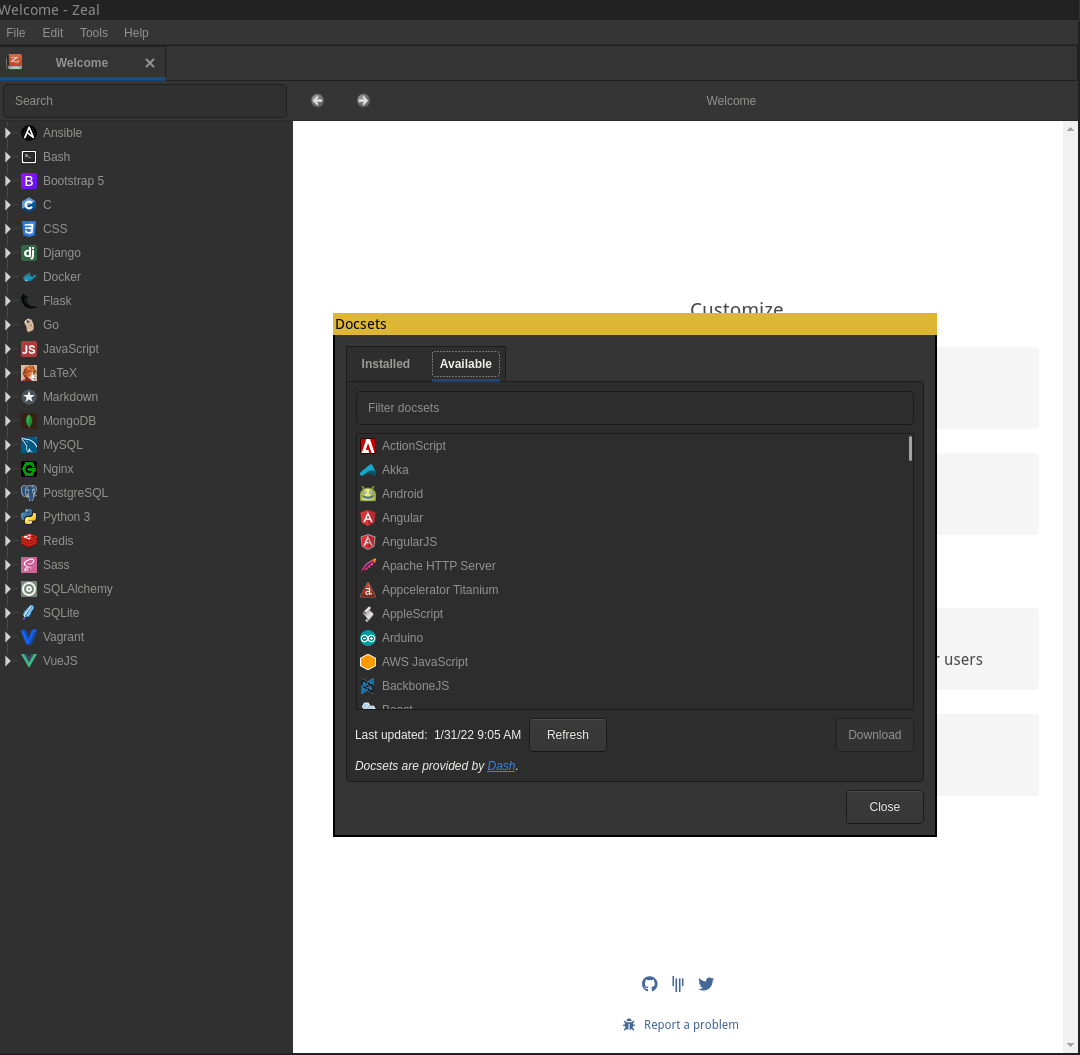Viewport: 1080px width, 1055px height.
Task: Expand the PostgreSQL docset arrow
Action: (x=8, y=493)
